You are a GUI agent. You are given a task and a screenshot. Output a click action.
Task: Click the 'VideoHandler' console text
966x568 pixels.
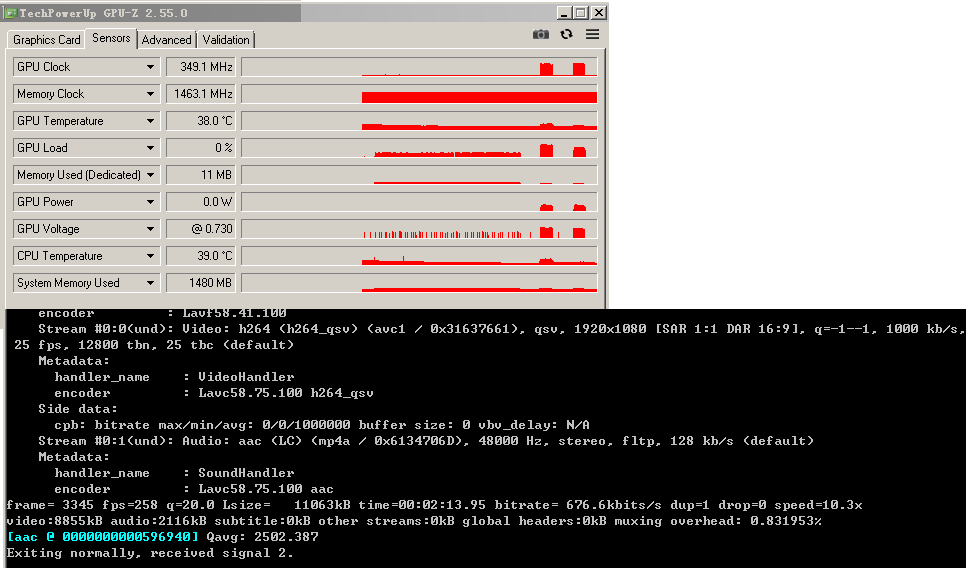pos(246,376)
